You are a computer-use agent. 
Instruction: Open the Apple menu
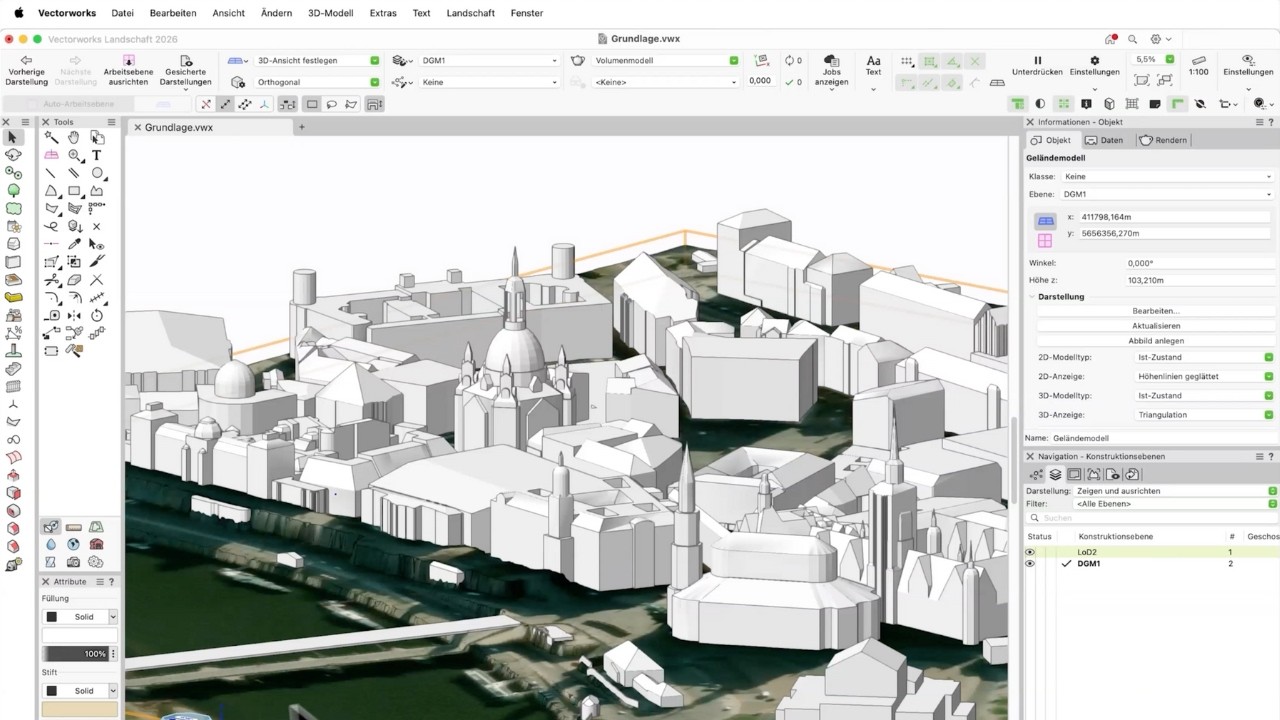[x=18, y=13]
